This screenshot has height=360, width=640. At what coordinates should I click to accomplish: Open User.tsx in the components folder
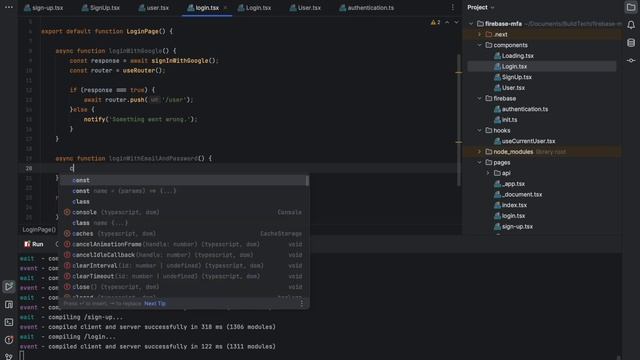513,88
